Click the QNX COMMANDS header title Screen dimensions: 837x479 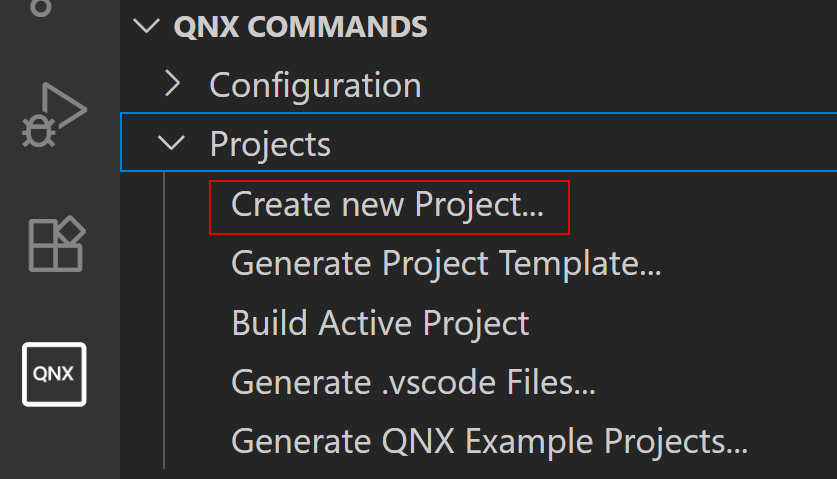click(301, 27)
